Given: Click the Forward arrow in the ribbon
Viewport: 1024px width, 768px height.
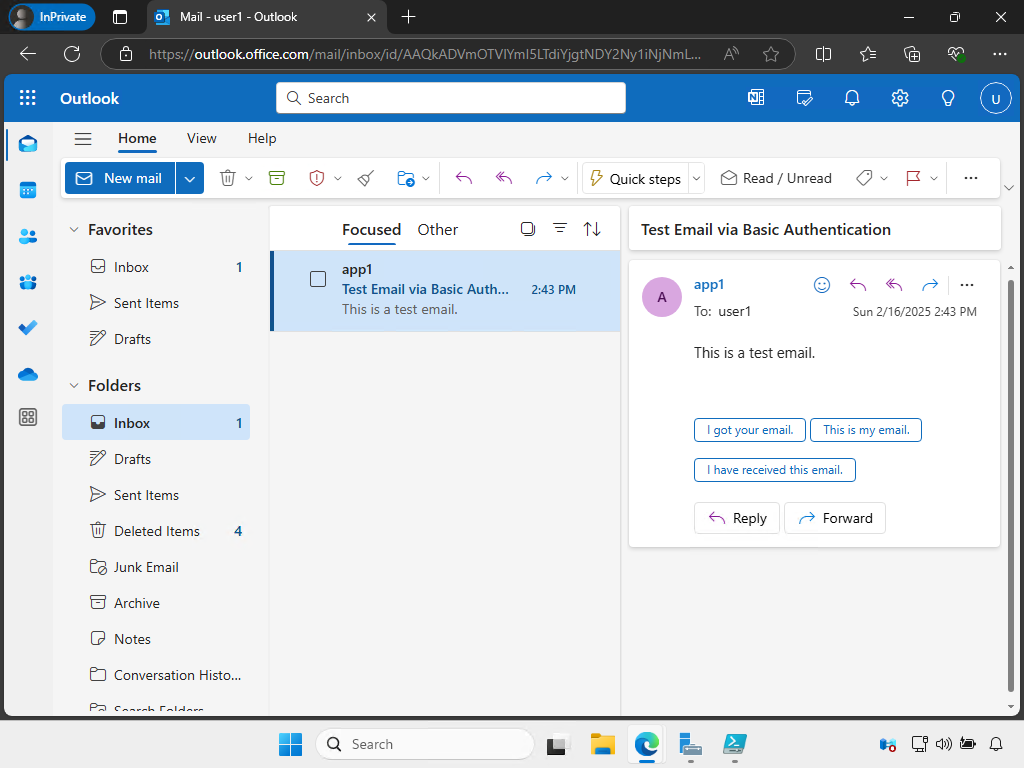Looking at the screenshot, I should point(543,178).
